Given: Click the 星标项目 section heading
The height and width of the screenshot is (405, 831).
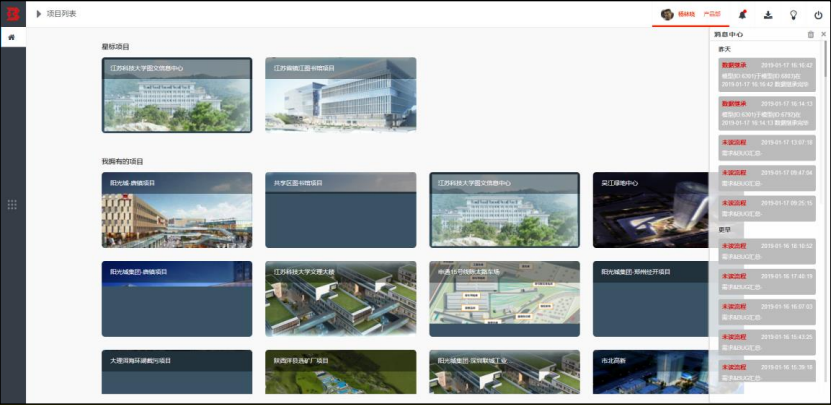Looking at the screenshot, I should pos(116,47).
